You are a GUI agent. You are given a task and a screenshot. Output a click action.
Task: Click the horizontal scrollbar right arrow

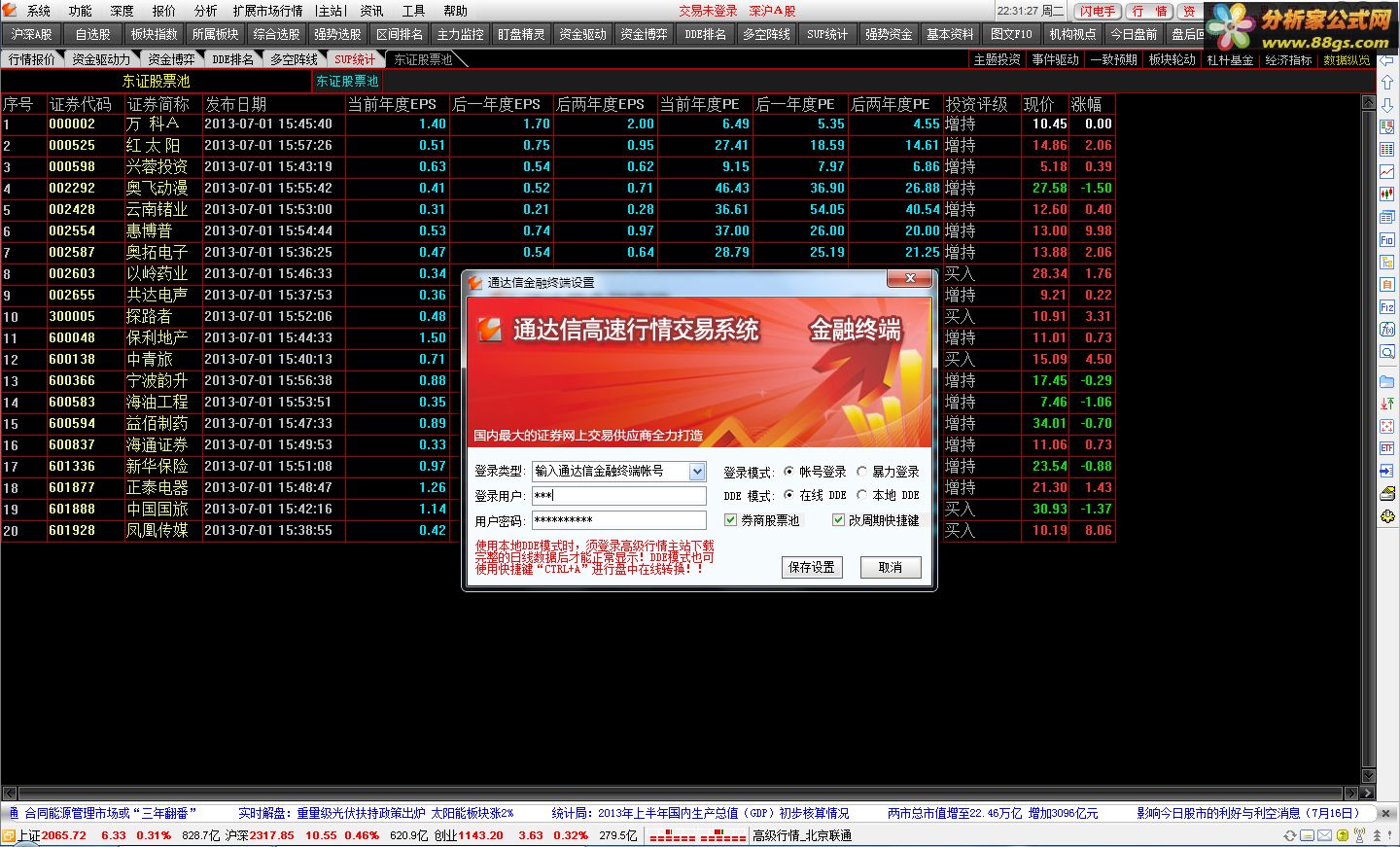point(1351,794)
